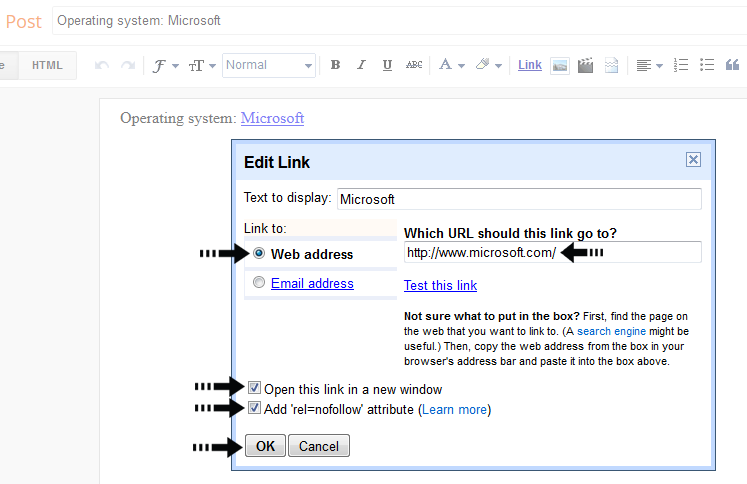
Task: Apply blockquote formatting
Action: pyautogui.click(x=732, y=65)
